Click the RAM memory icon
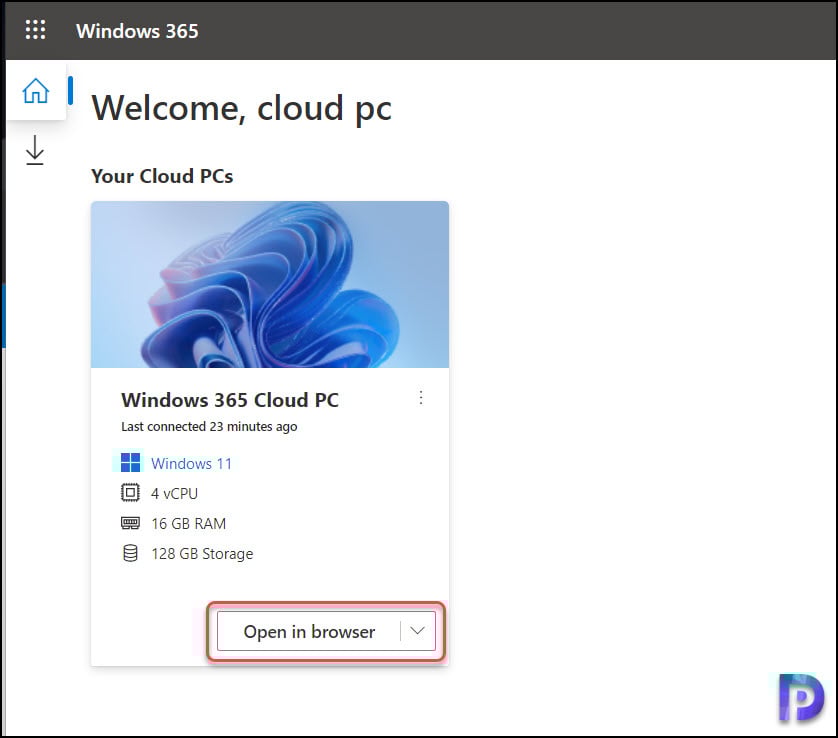Screen dimensions: 838x738 pos(130,523)
